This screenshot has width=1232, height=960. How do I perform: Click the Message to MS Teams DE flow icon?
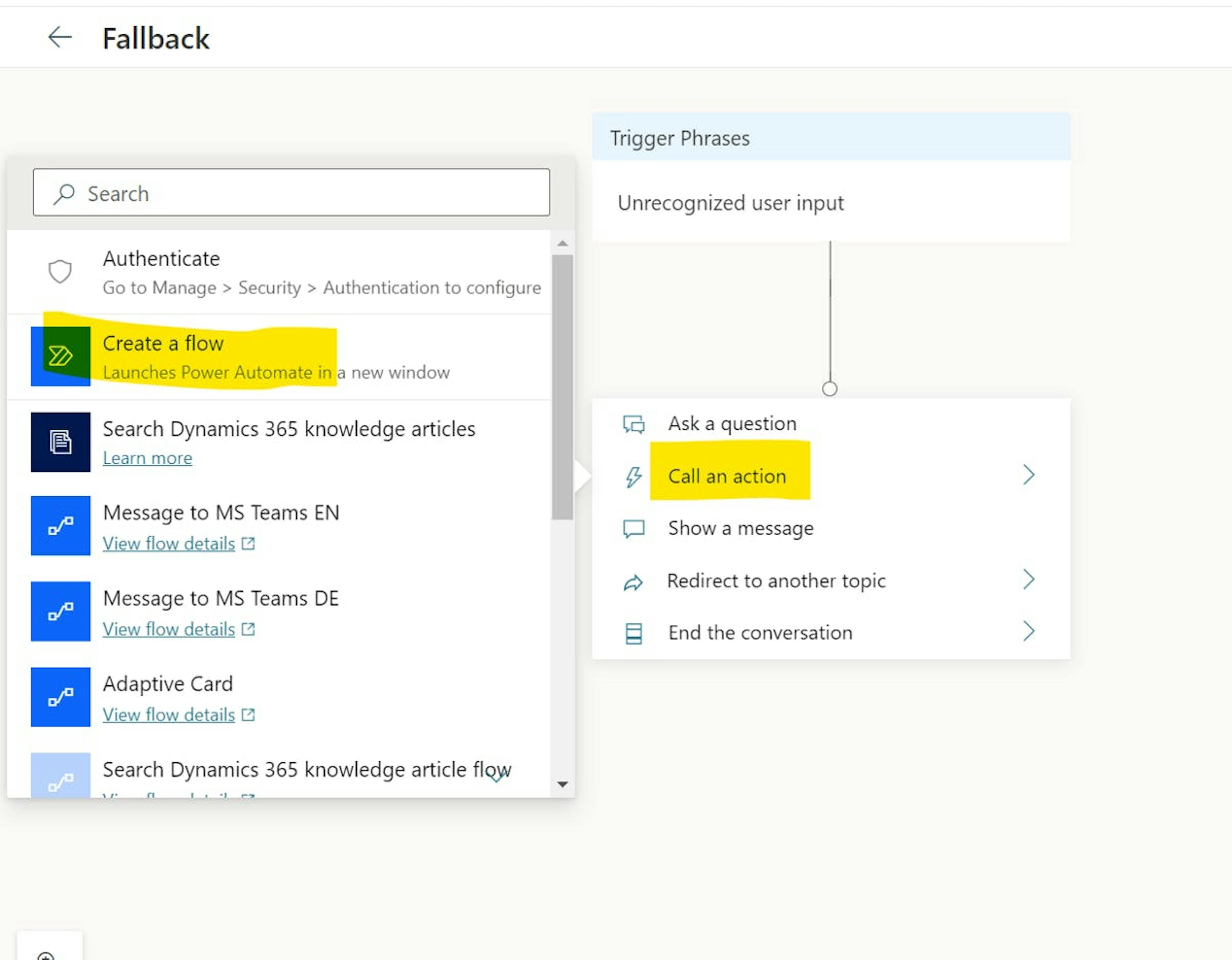point(60,612)
